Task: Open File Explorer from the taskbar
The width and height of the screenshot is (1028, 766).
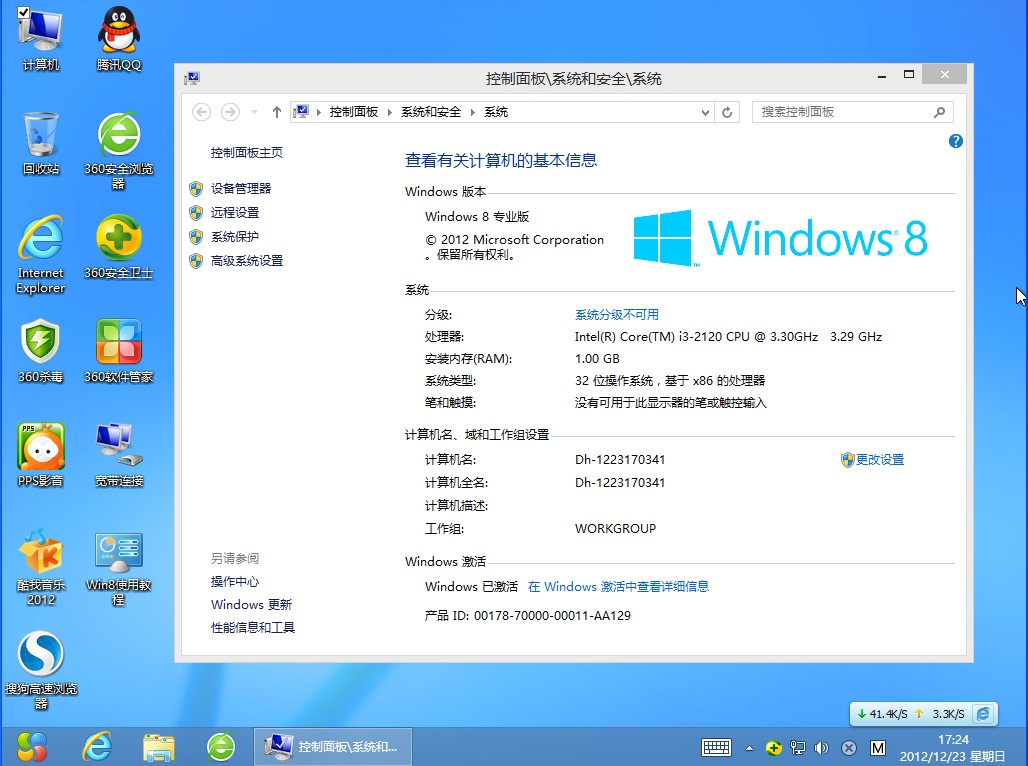Action: (159, 747)
